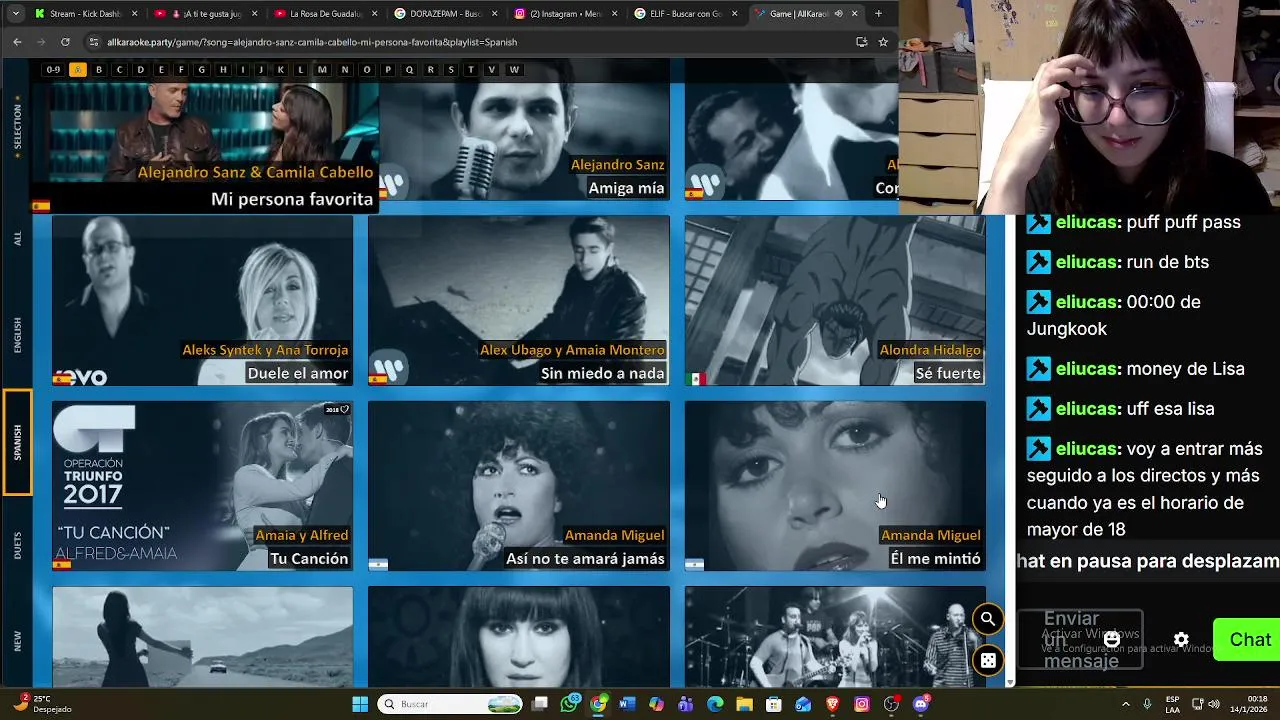Select song Sé fuerte
The height and width of the screenshot is (720, 1280).
835,300
